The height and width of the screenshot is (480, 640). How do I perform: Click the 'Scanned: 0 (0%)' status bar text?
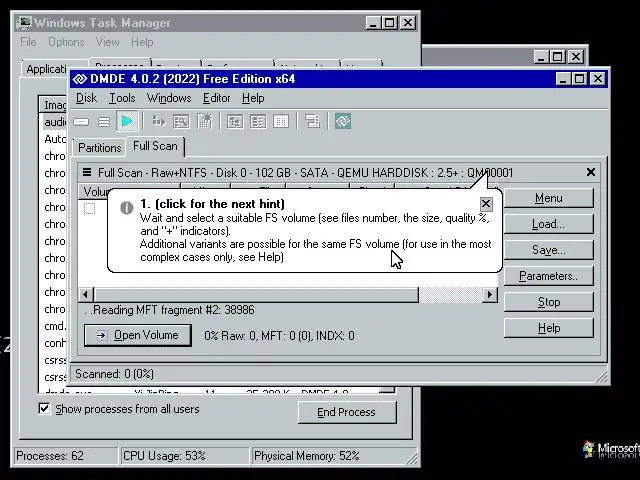tap(114, 374)
